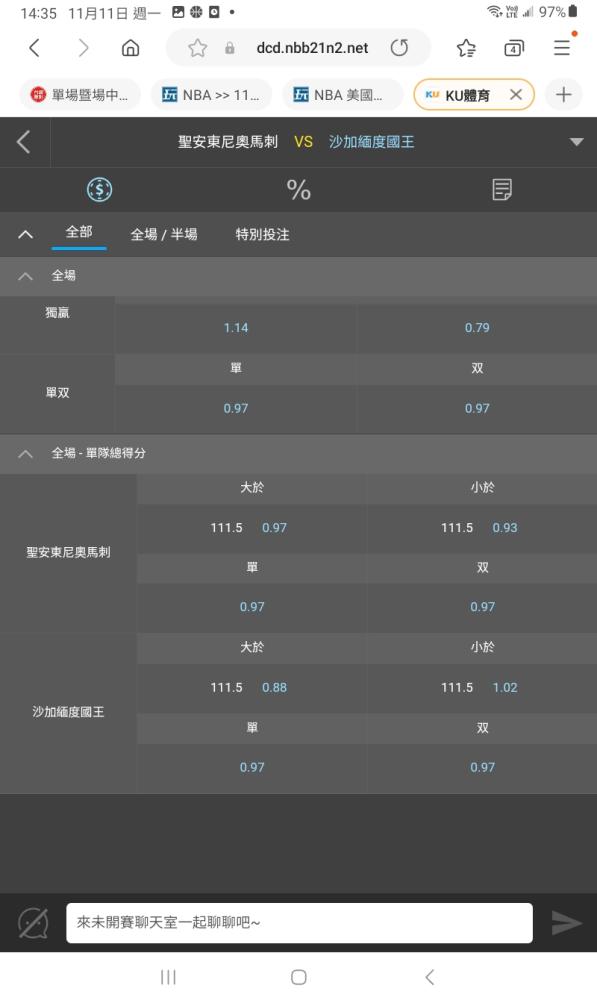Viewport: 597px width, 1000px height.
Task: Focus the chat message input field
Action: pyautogui.click(x=299, y=923)
